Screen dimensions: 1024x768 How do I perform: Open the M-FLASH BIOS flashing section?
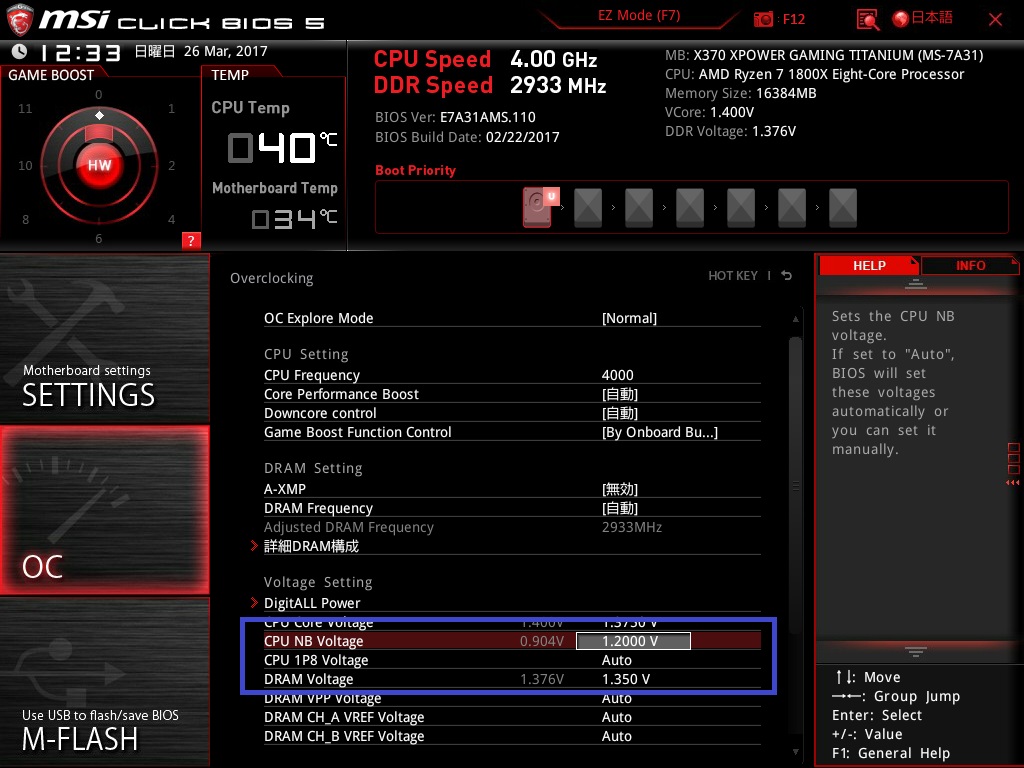[104, 682]
